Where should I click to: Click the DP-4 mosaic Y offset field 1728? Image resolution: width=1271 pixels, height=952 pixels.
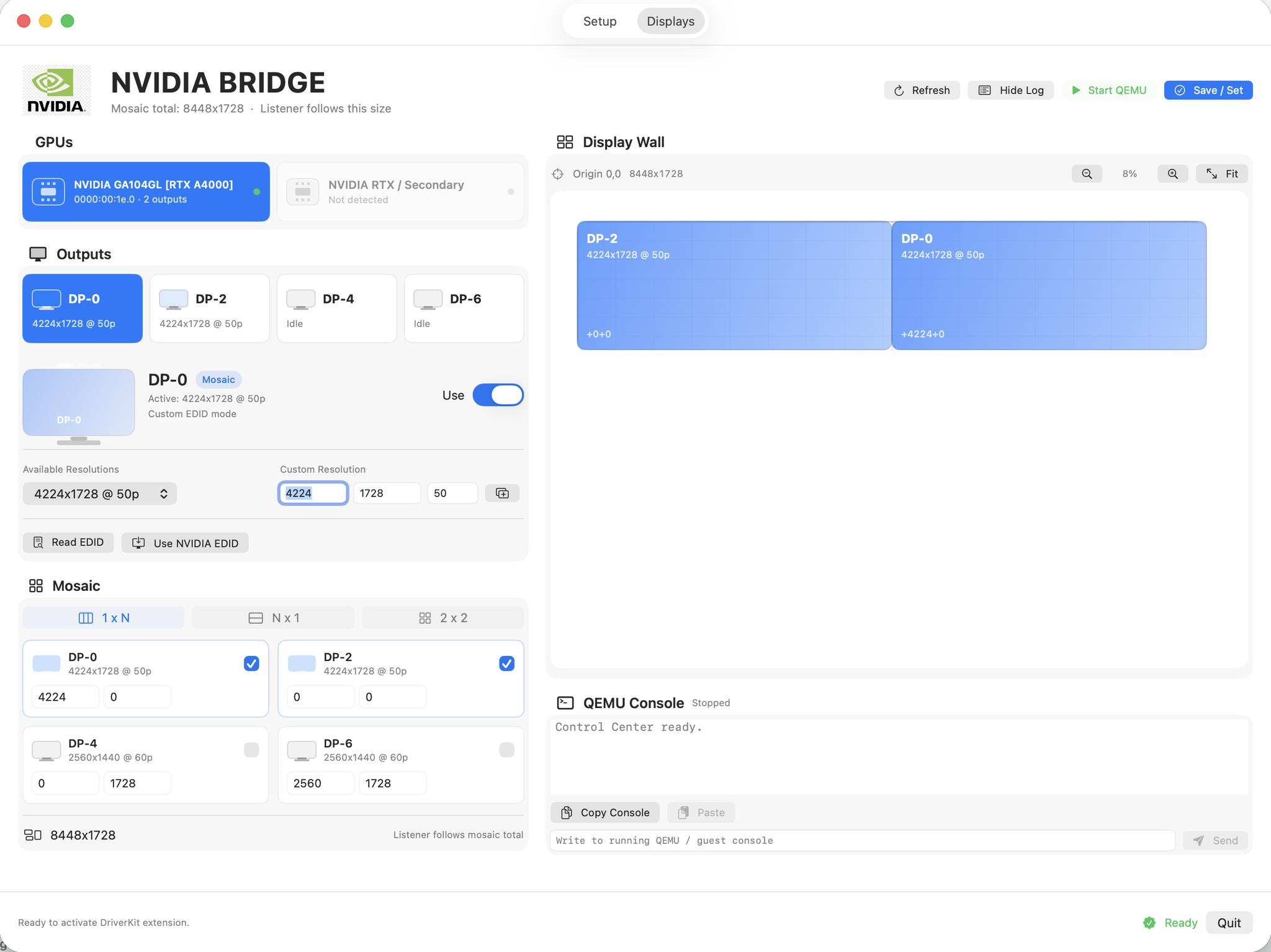coord(137,783)
